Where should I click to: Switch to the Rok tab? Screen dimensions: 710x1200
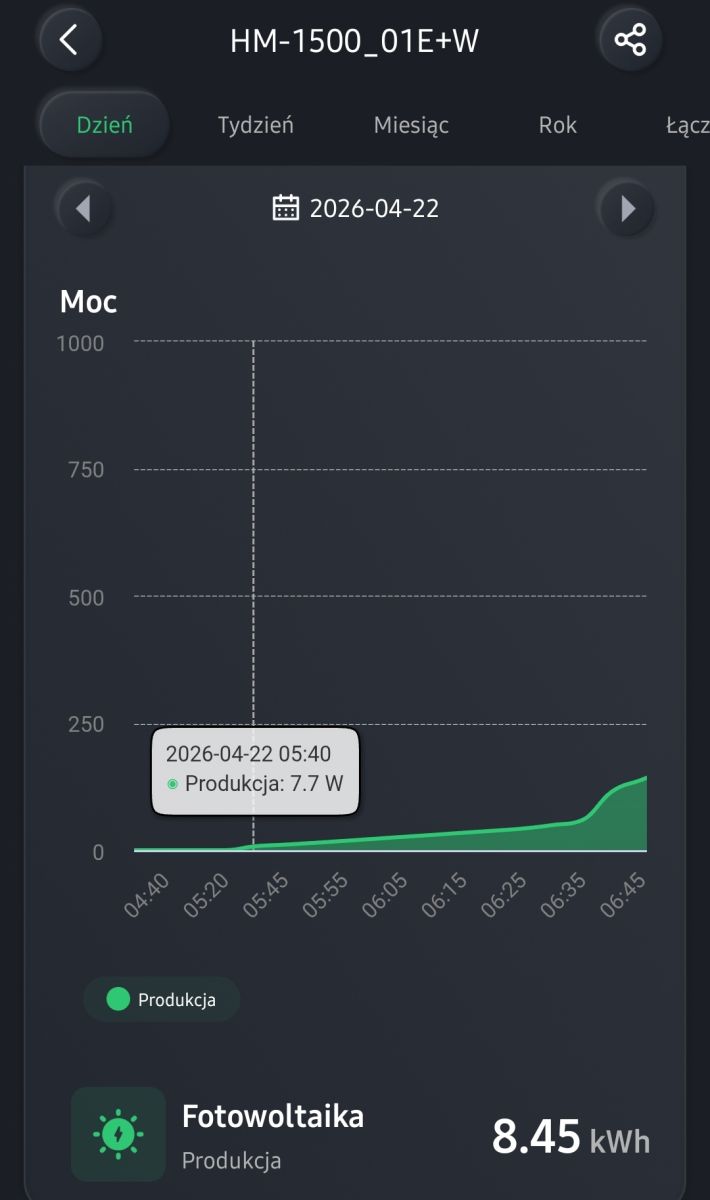tap(558, 126)
